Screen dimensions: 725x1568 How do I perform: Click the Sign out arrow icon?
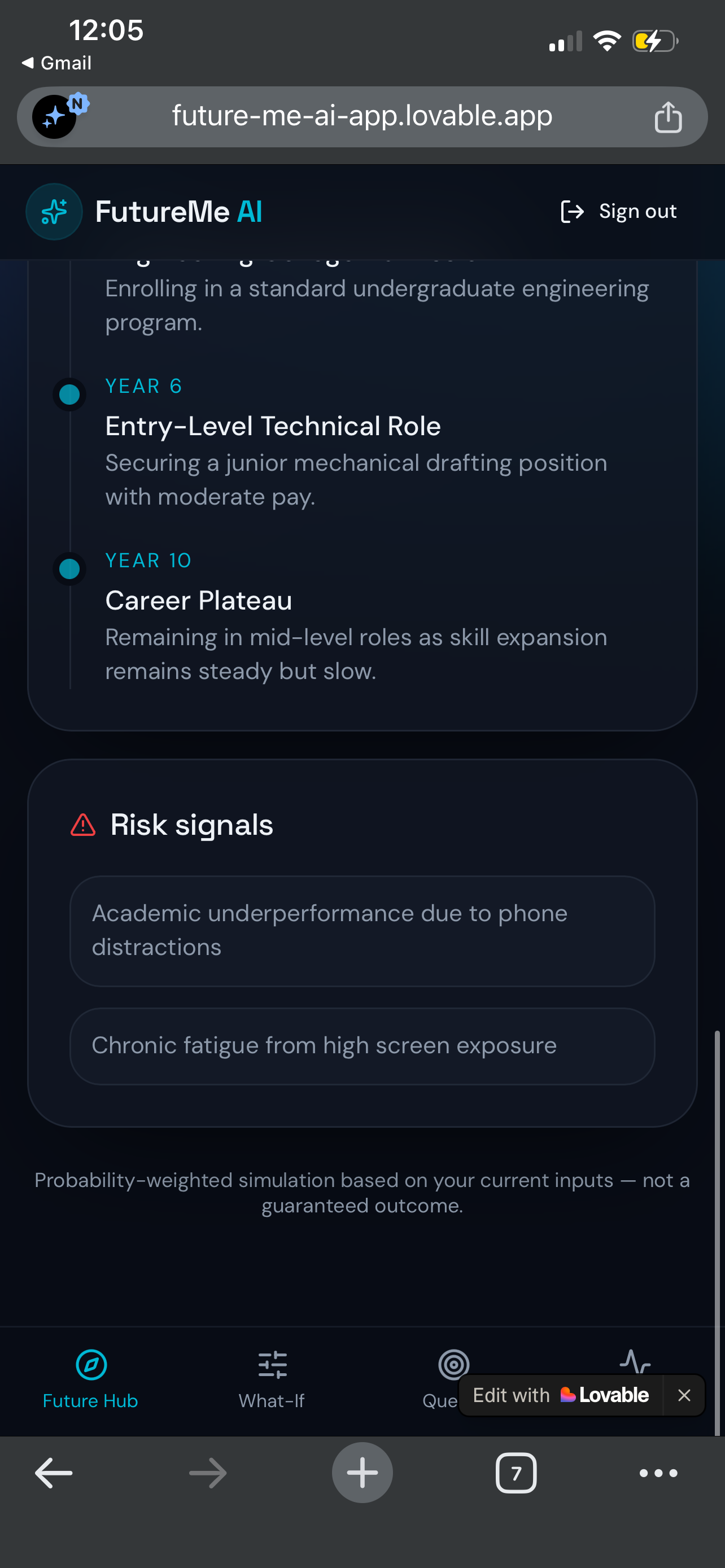(x=571, y=211)
